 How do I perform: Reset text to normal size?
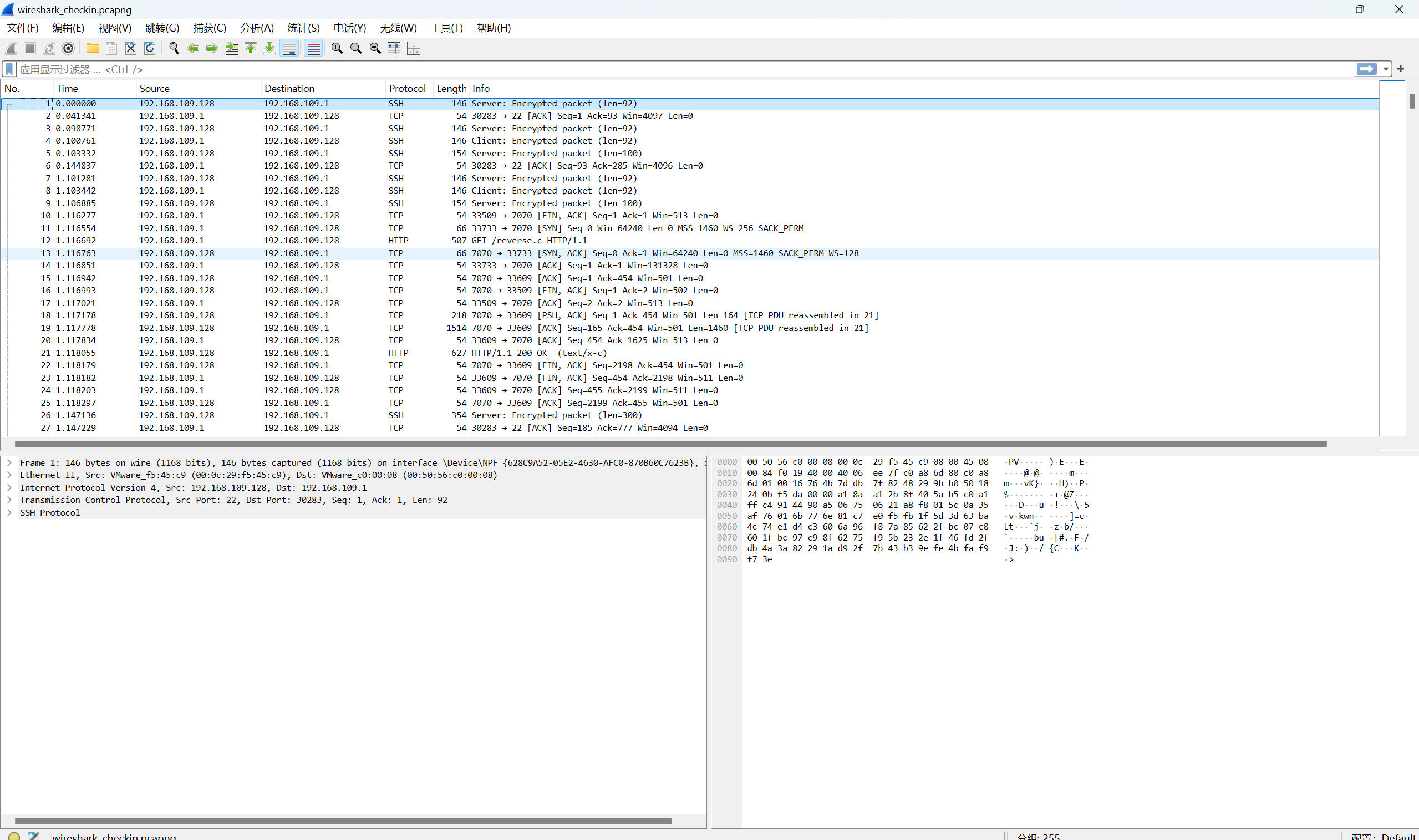pyautogui.click(x=375, y=48)
